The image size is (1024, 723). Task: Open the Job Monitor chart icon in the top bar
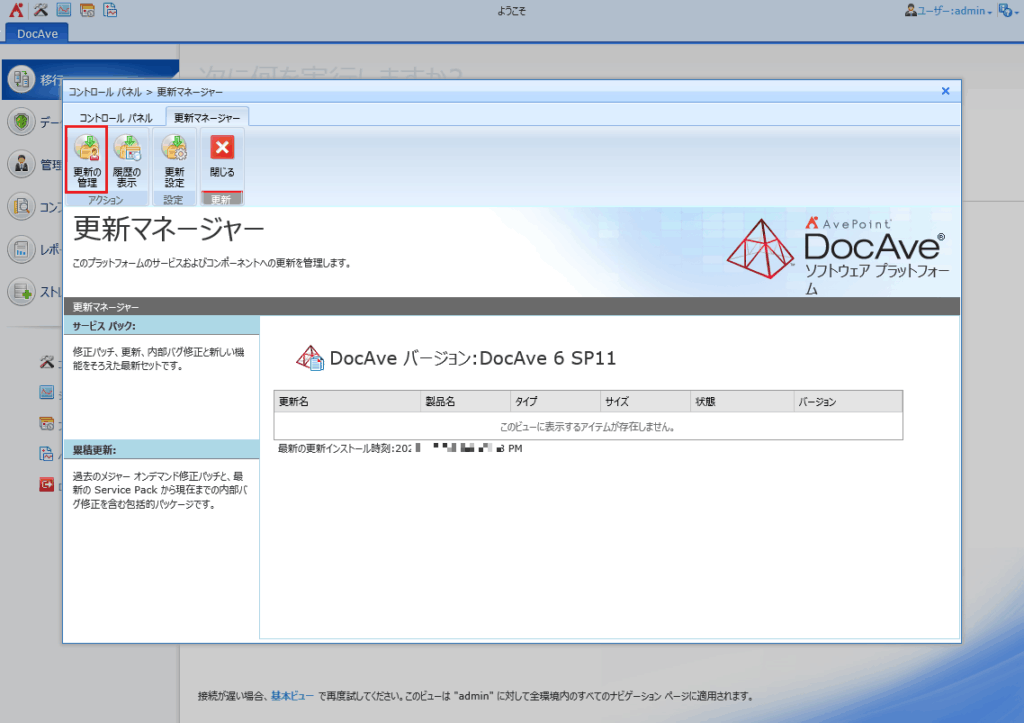[63, 10]
